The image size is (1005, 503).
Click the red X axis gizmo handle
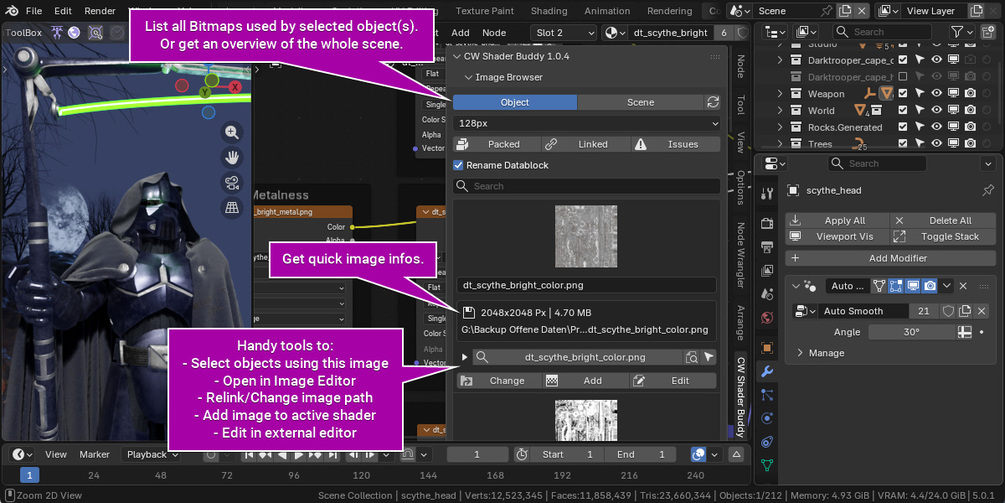(235, 87)
